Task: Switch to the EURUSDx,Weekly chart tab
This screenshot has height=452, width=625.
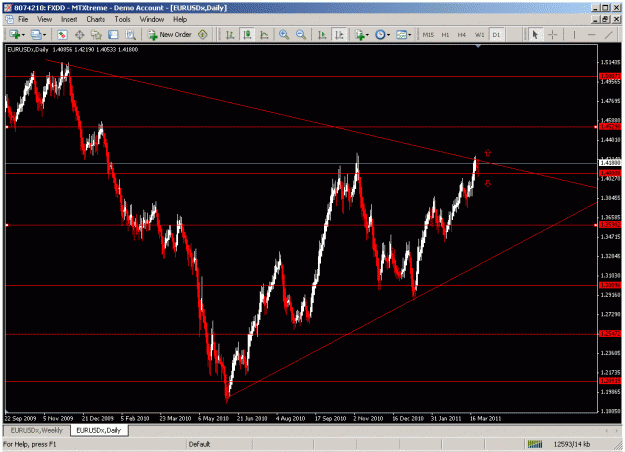Action: tap(37, 430)
